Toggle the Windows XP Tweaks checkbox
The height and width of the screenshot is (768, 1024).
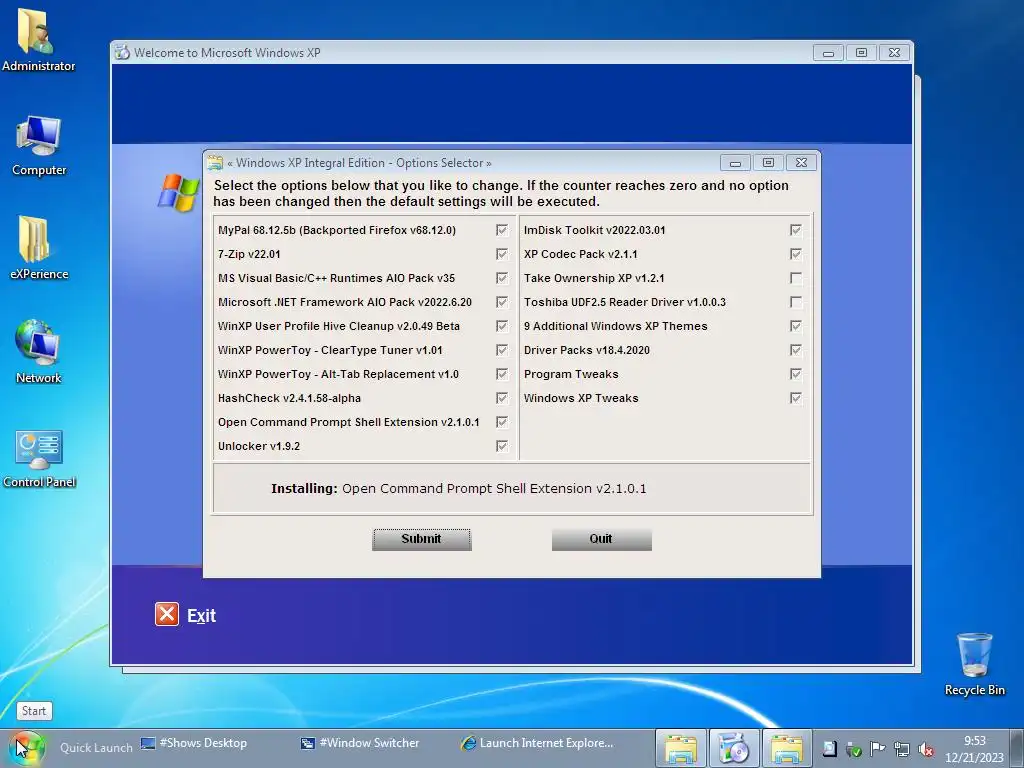point(795,398)
